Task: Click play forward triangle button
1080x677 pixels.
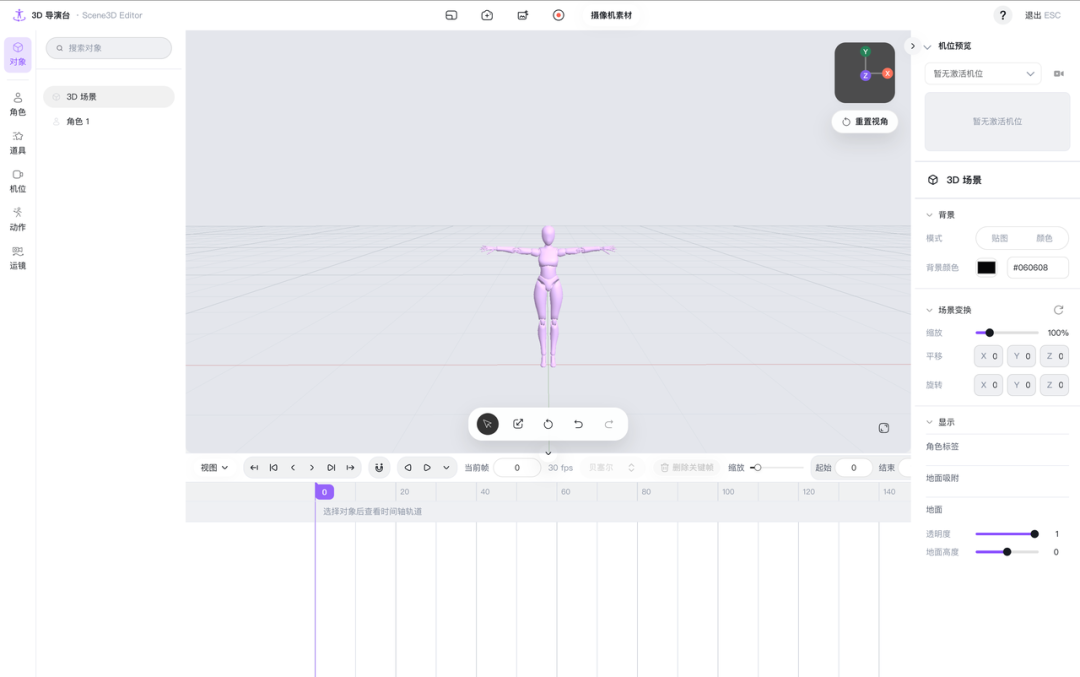Action: pyautogui.click(x=427, y=468)
